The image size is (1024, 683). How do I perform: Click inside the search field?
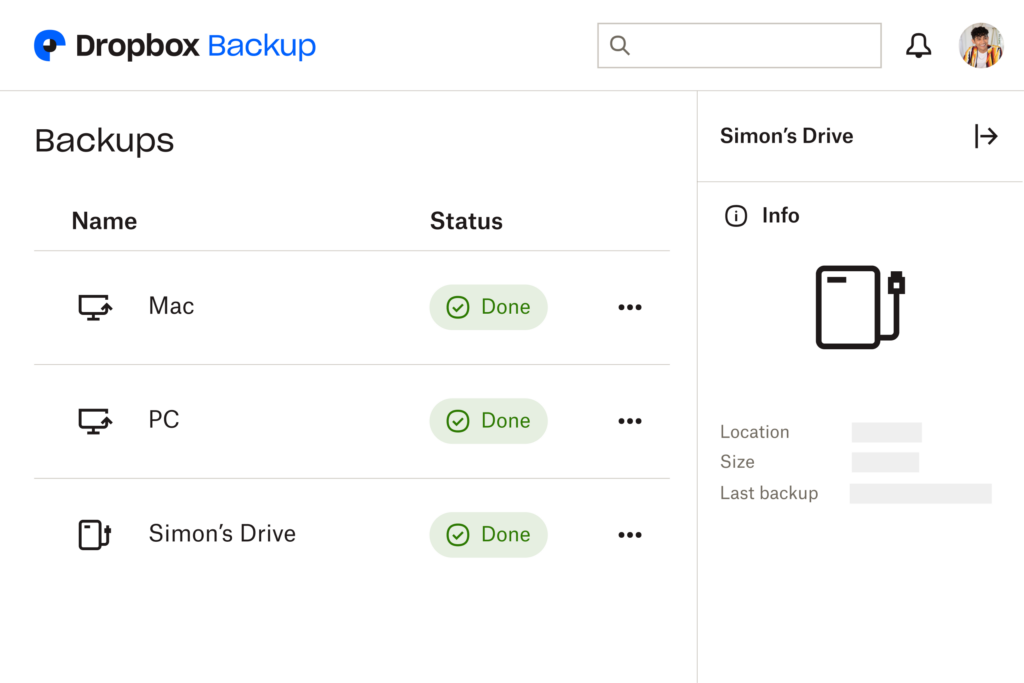pyautogui.click(x=755, y=46)
